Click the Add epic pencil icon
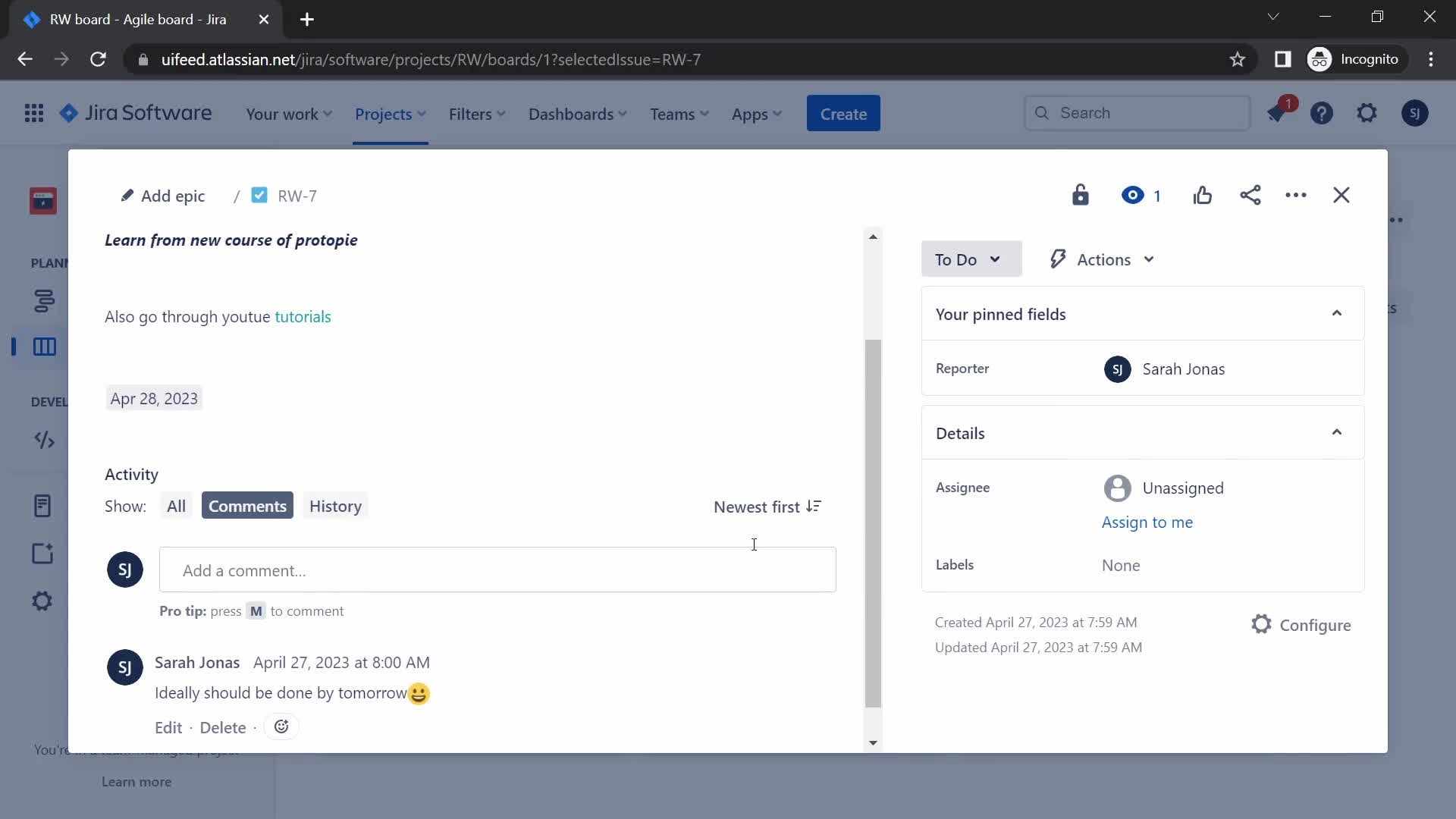This screenshot has width=1456, height=819. [126, 196]
